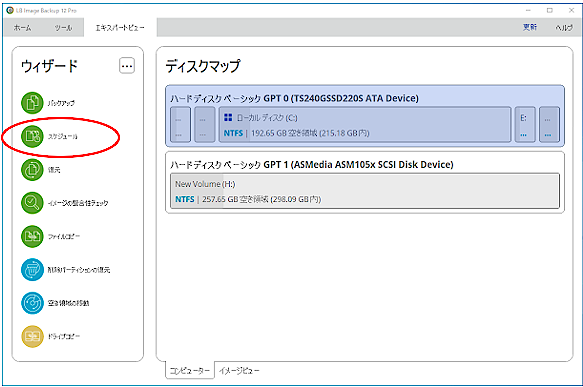Select the first small partition of disk 0
Screen dimensions: 583x387
pos(180,125)
